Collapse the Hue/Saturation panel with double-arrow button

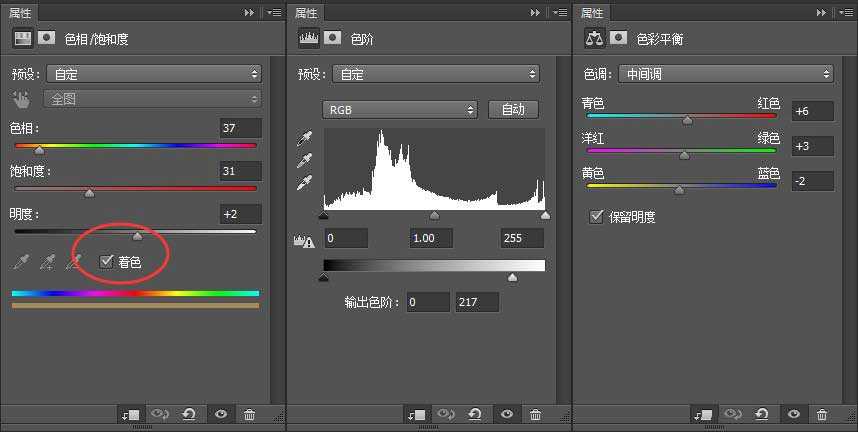pyautogui.click(x=249, y=13)
